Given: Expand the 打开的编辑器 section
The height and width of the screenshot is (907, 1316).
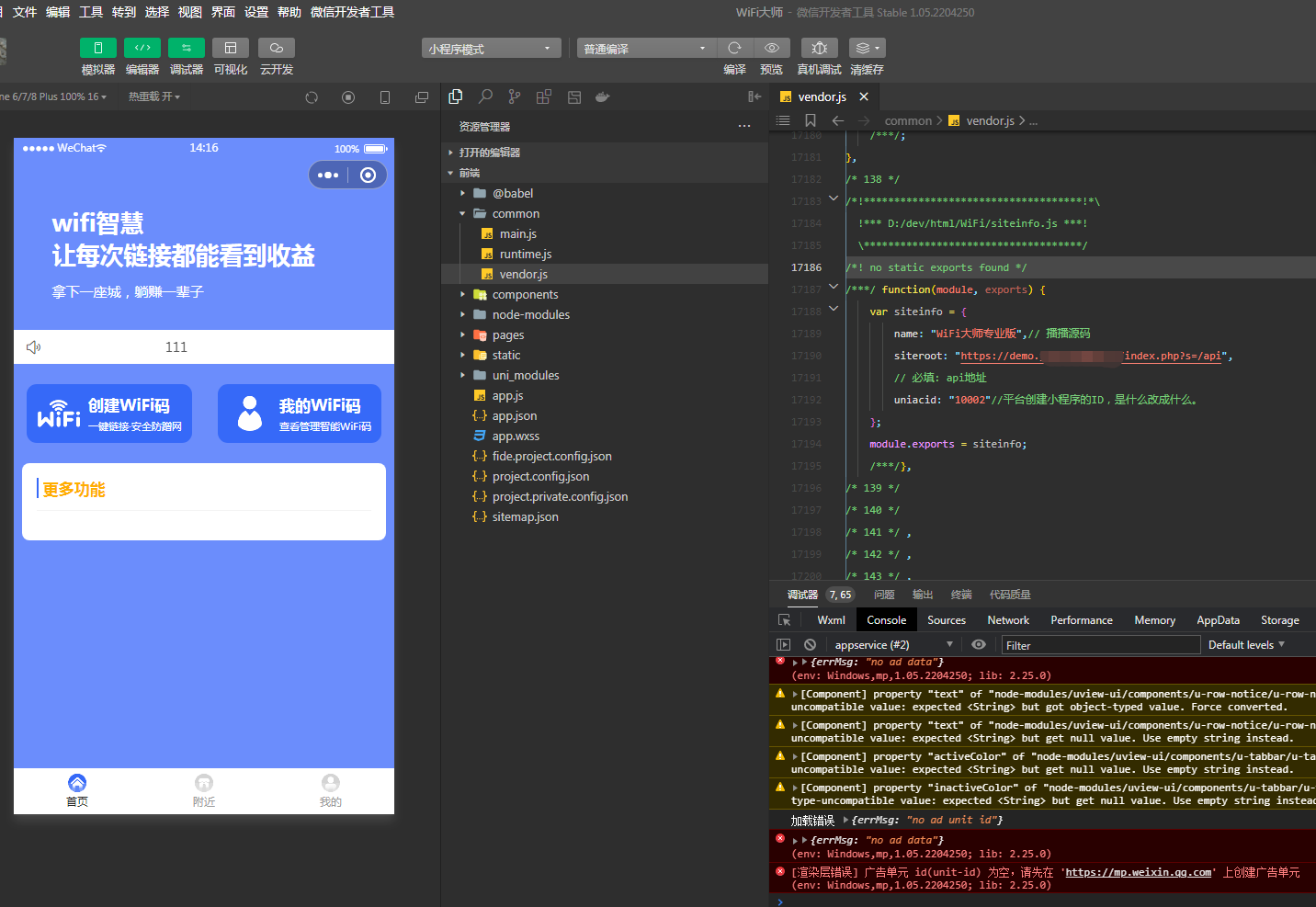Looking at the screenshot, I should point(605,153).
